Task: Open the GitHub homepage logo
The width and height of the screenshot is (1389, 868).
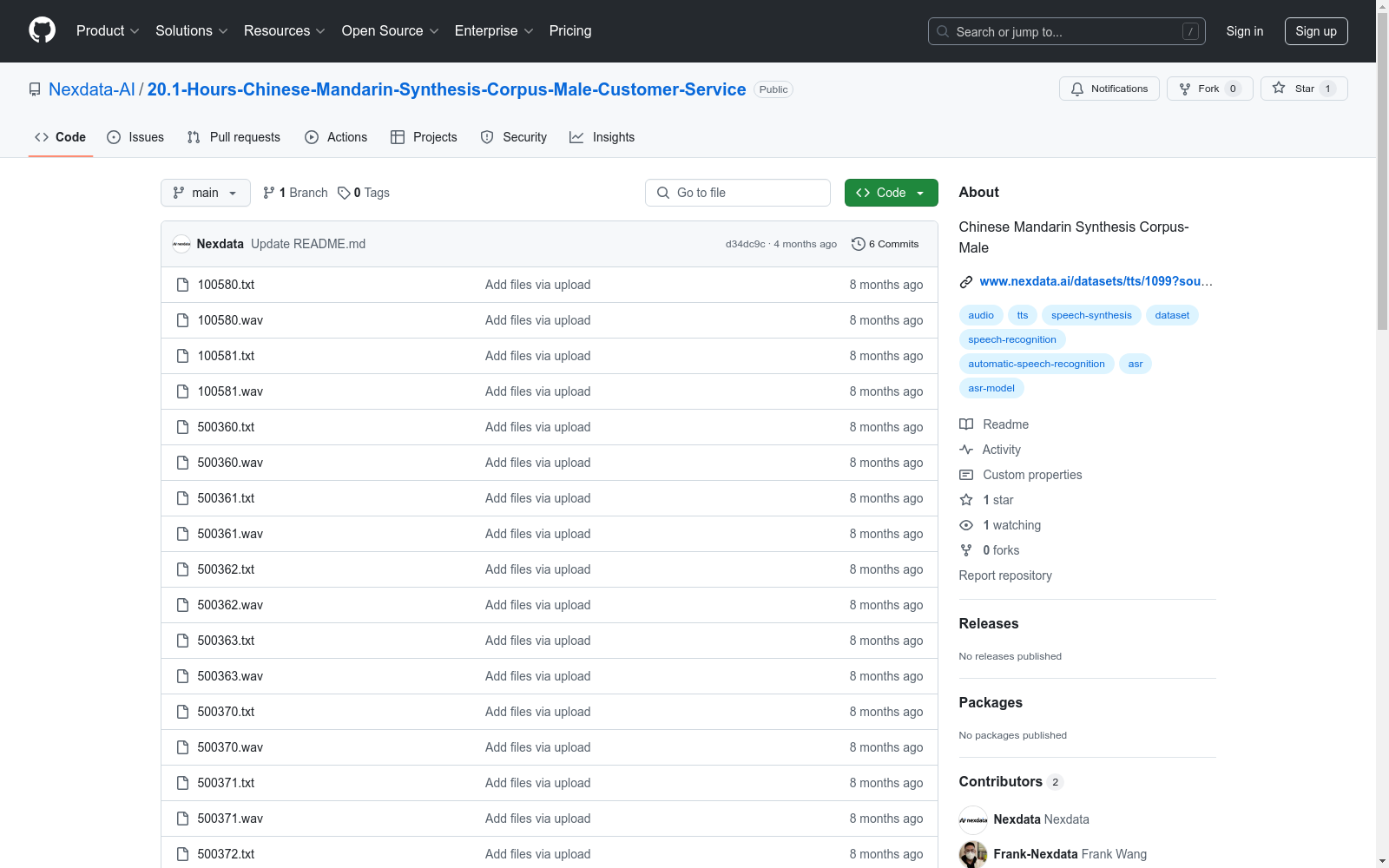Action: click(x=42, y=30)
